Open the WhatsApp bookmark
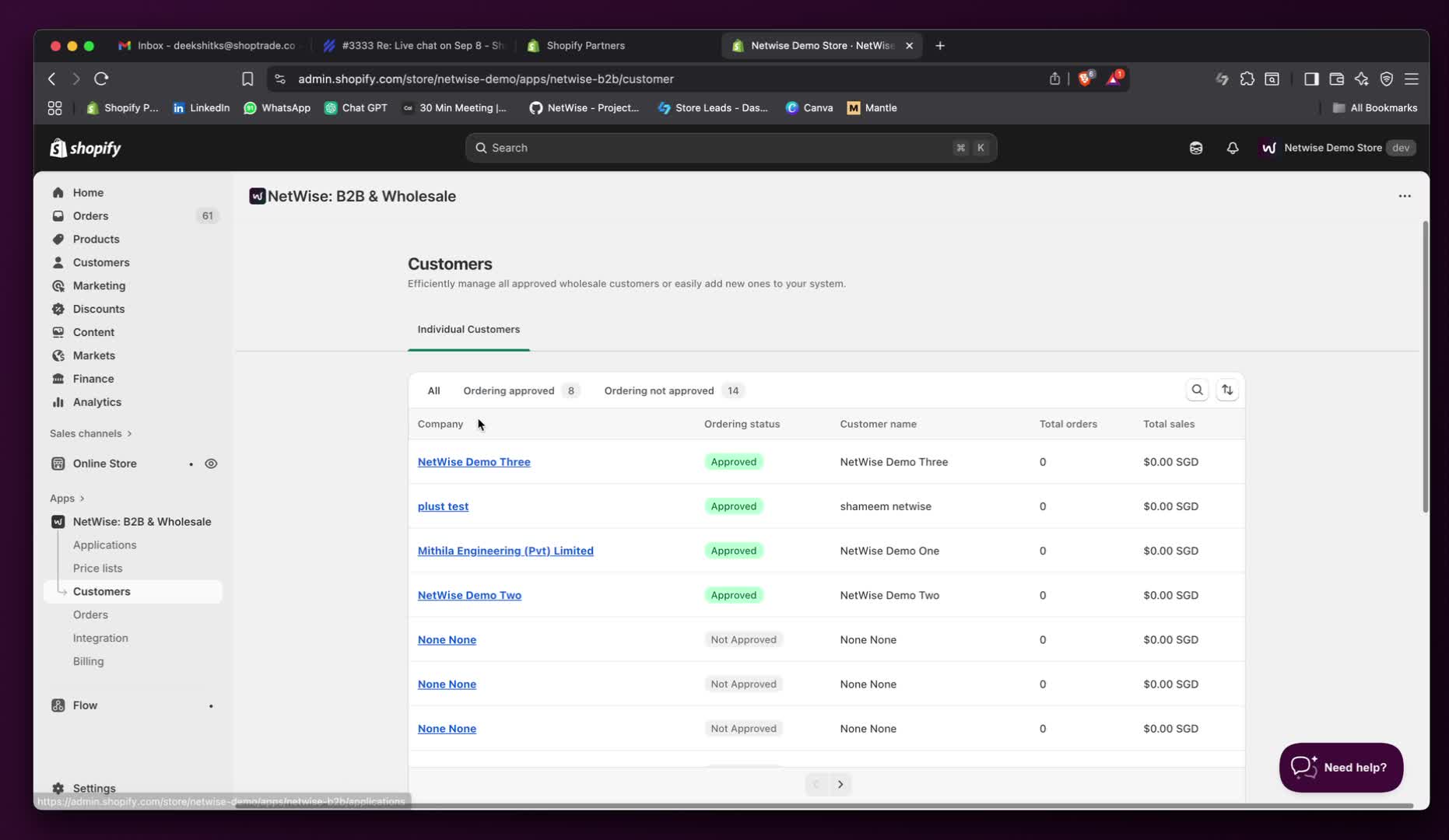This screenshot has width=1449, height=840. coord(277,108)
